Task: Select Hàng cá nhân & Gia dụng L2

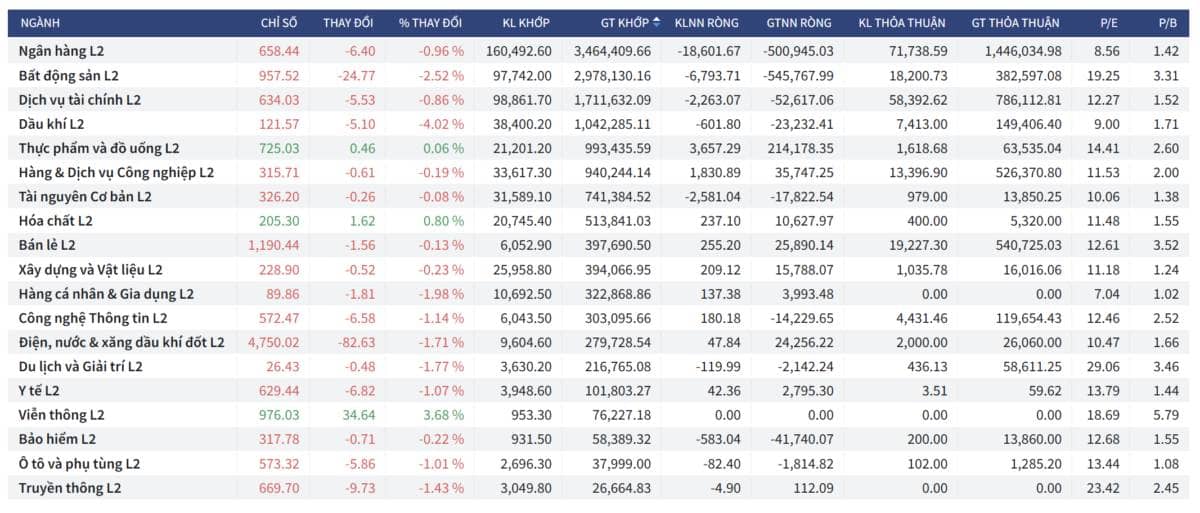Action: tap(106, 293)
